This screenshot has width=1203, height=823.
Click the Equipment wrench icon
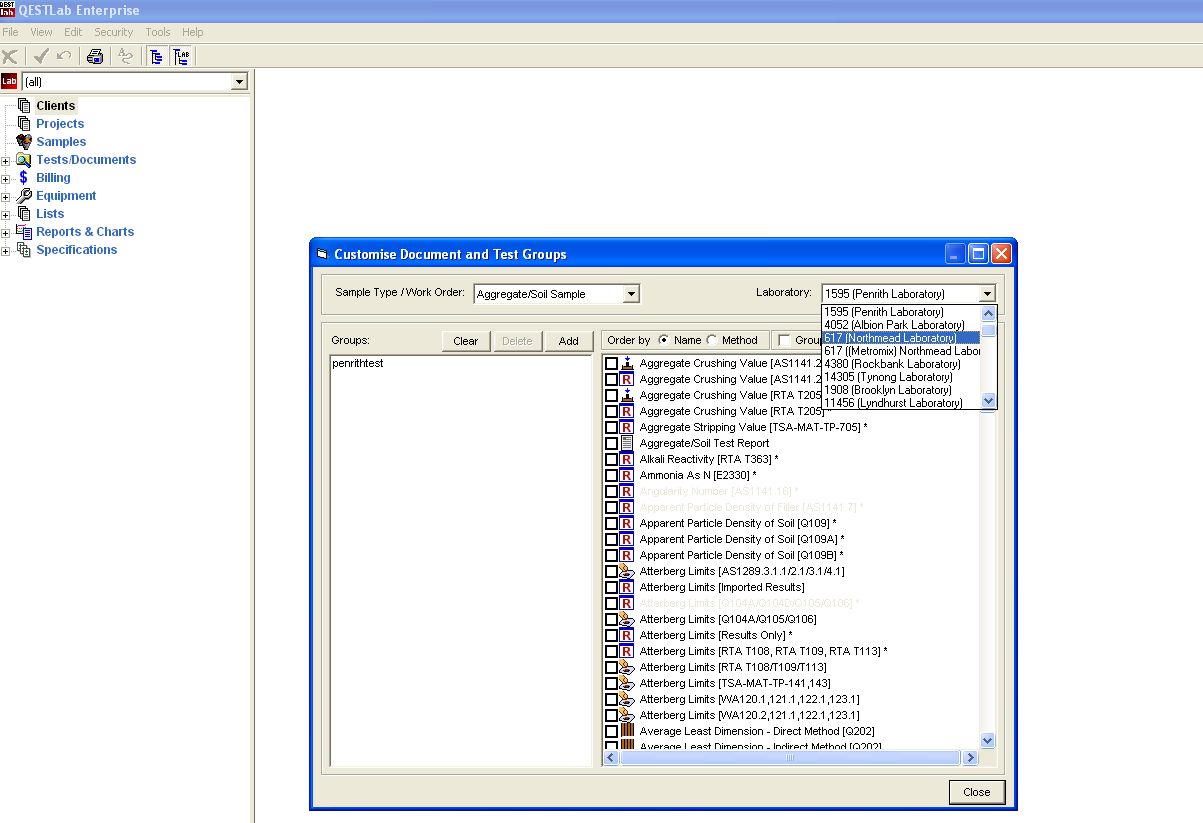pos(24,196)
